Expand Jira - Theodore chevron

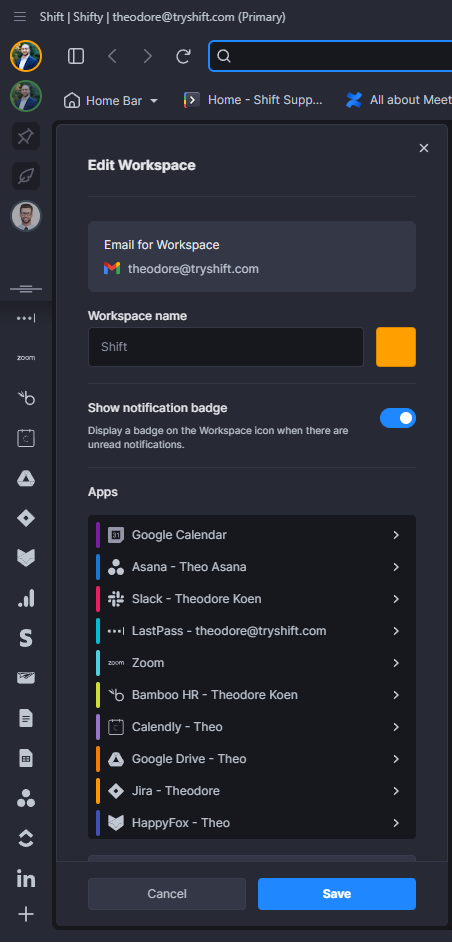pyautogui.click(x=396, y=790)
